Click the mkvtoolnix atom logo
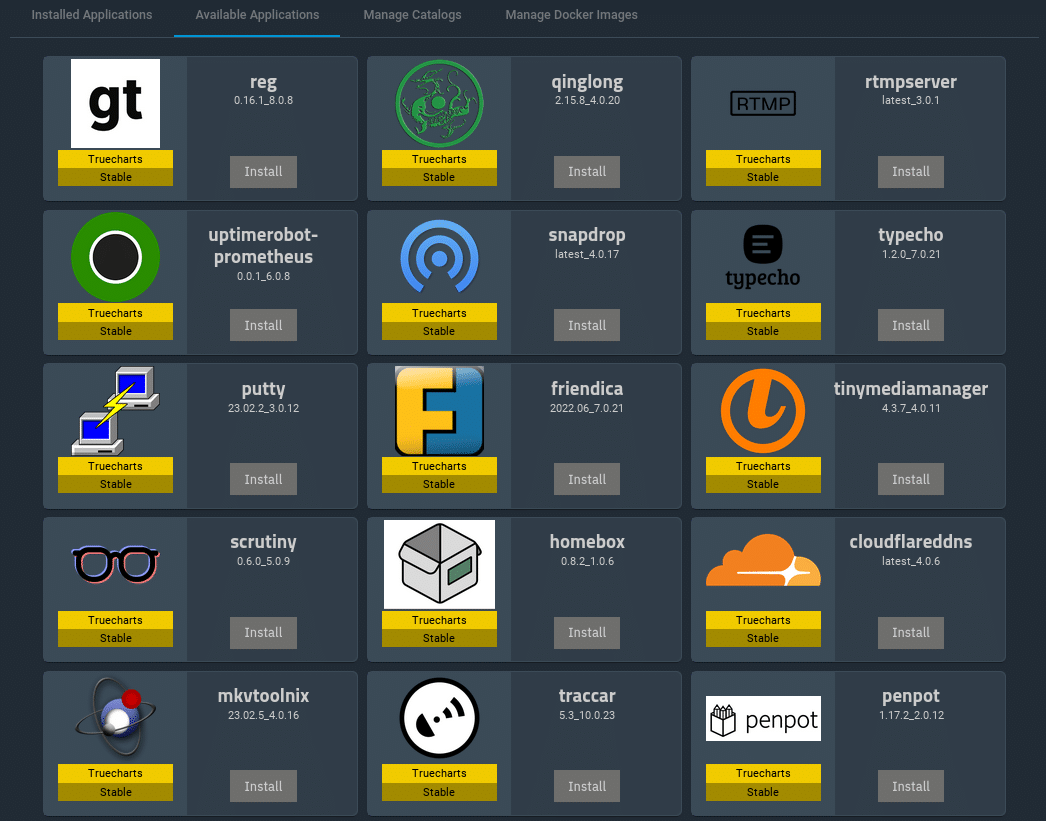This screenshot has height=821, width=1046. (x=115, y=717)
